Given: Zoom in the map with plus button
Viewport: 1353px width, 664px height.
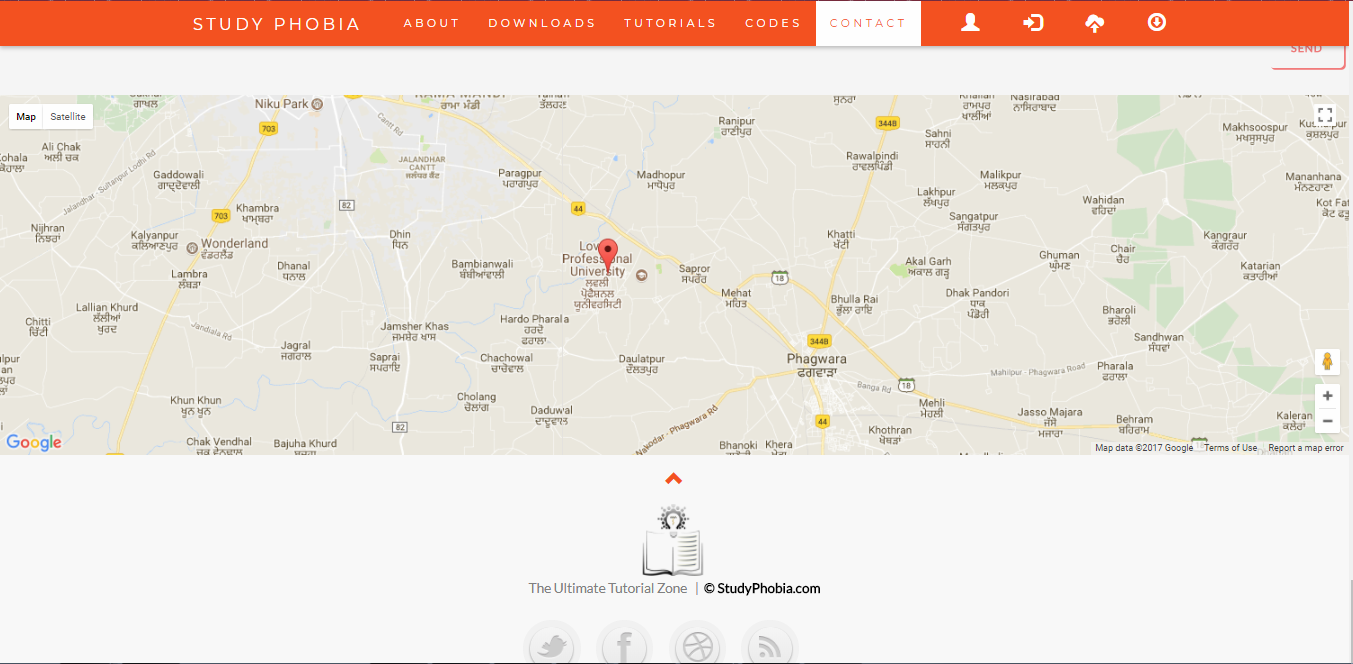Looking at the screenshot, I should point(1327,396).
